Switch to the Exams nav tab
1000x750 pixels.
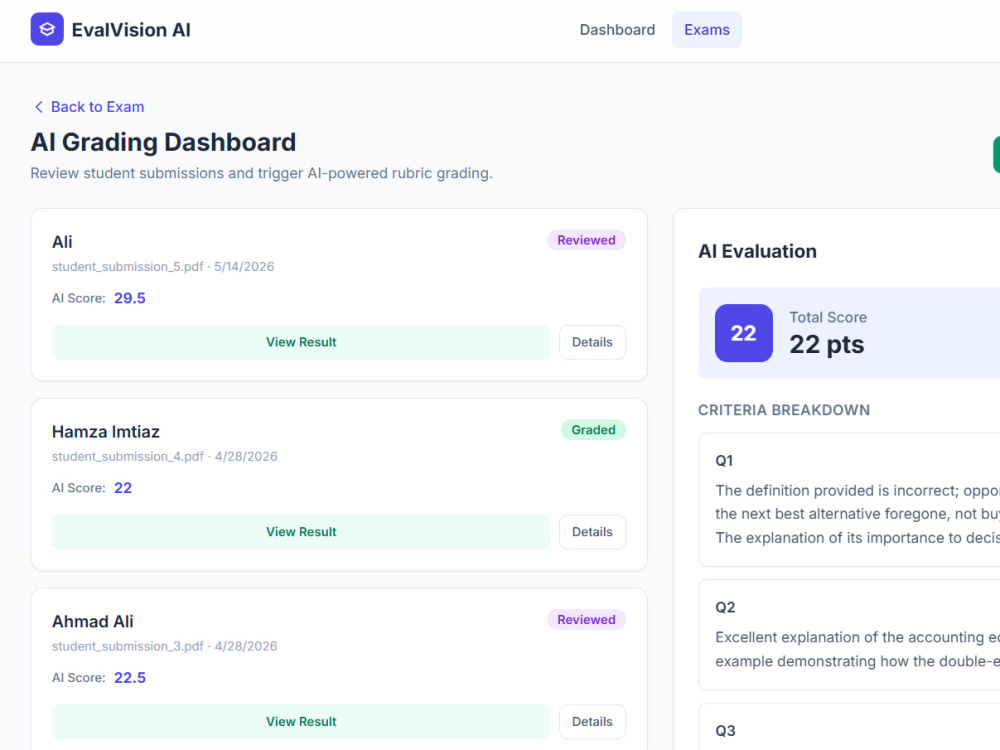tap(707, 30)
